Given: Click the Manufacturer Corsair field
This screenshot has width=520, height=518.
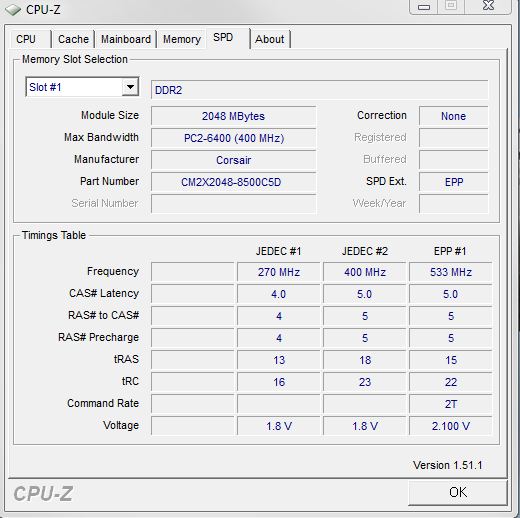Looking at the screenshot, I should [233, 160].
